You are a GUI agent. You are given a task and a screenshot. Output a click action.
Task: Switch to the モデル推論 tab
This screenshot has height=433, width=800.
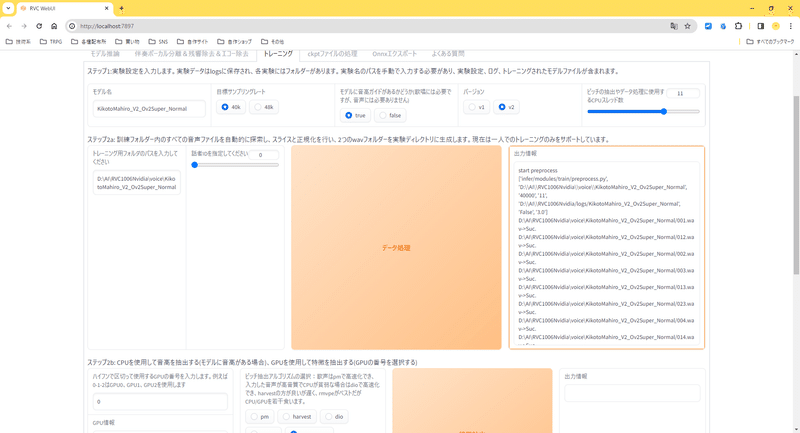click(x=105, y=54)
